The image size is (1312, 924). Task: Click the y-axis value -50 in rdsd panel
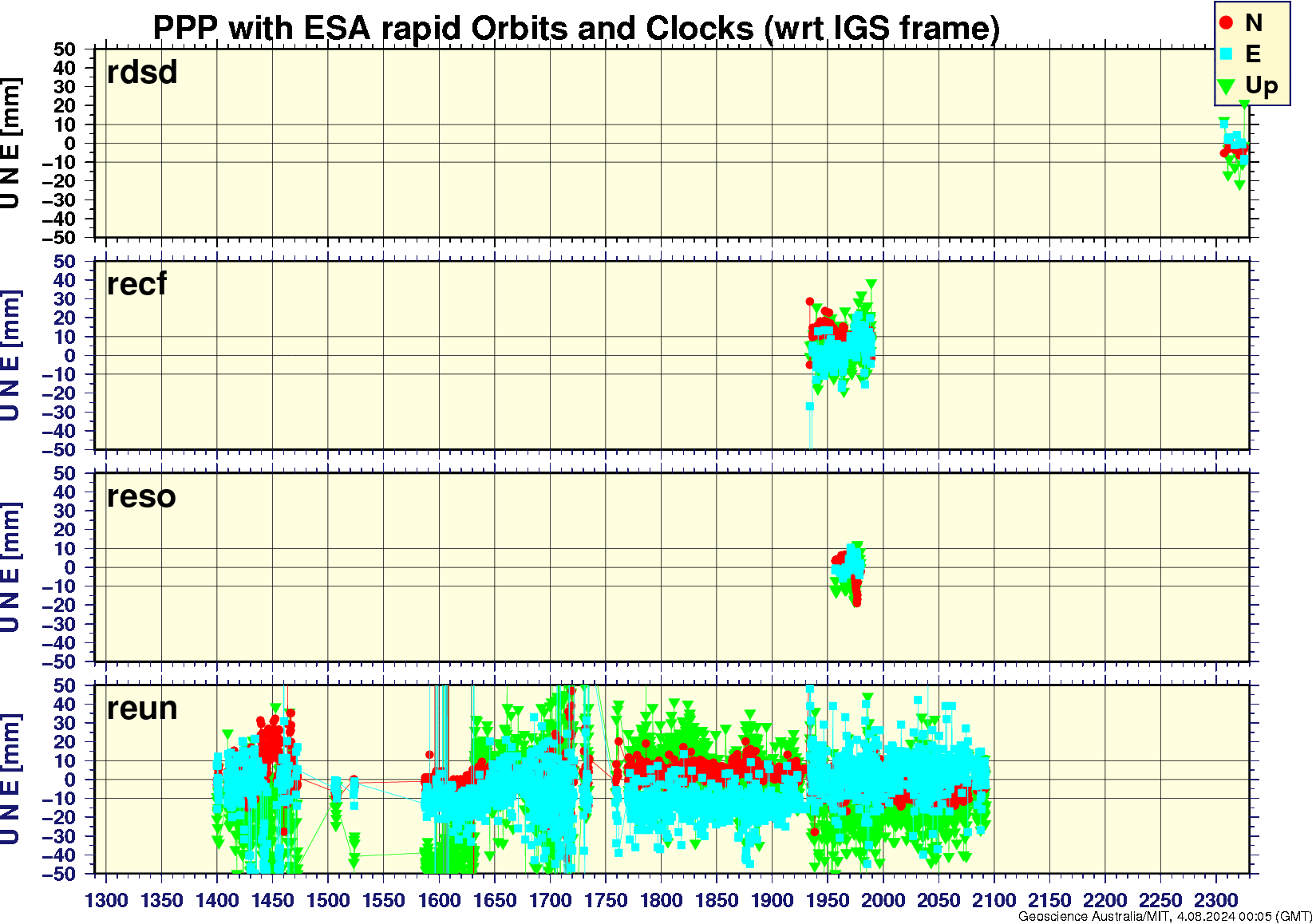(x=59, y=238)
